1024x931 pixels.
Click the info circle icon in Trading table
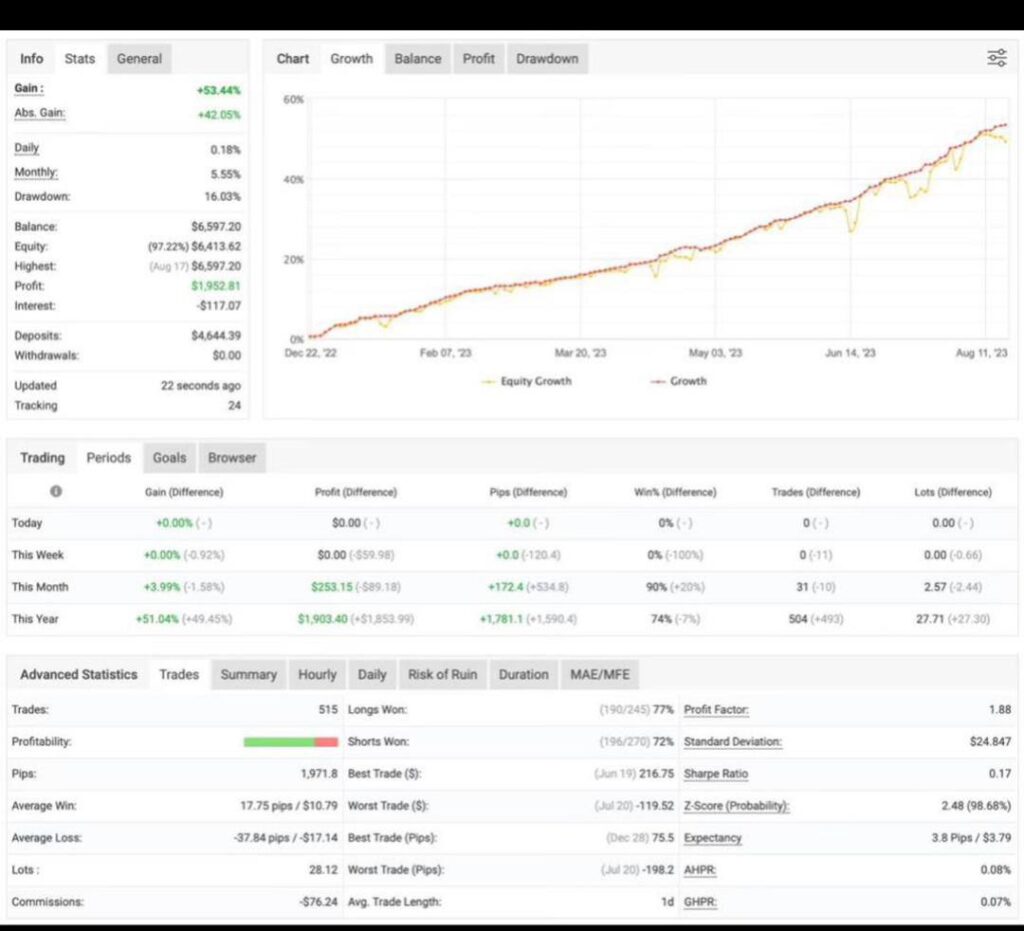(x=56, y=491)
